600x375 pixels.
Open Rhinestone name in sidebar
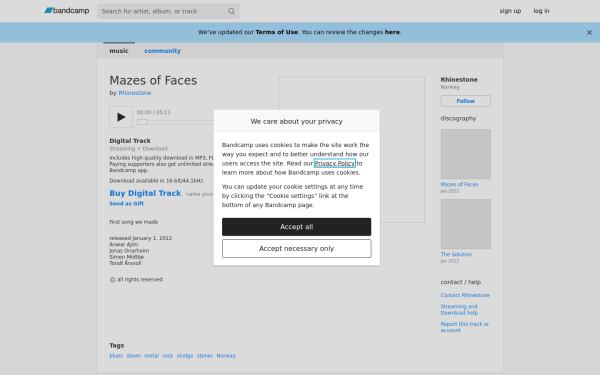pos(459,80)
